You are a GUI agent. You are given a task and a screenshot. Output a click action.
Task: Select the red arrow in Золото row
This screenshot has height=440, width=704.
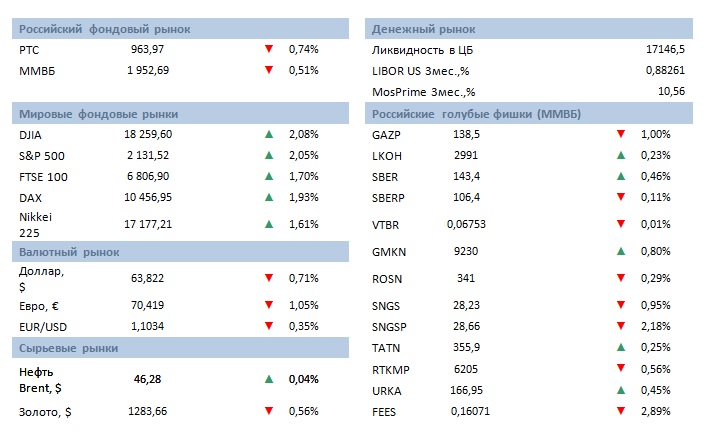(x=269, y=410)
